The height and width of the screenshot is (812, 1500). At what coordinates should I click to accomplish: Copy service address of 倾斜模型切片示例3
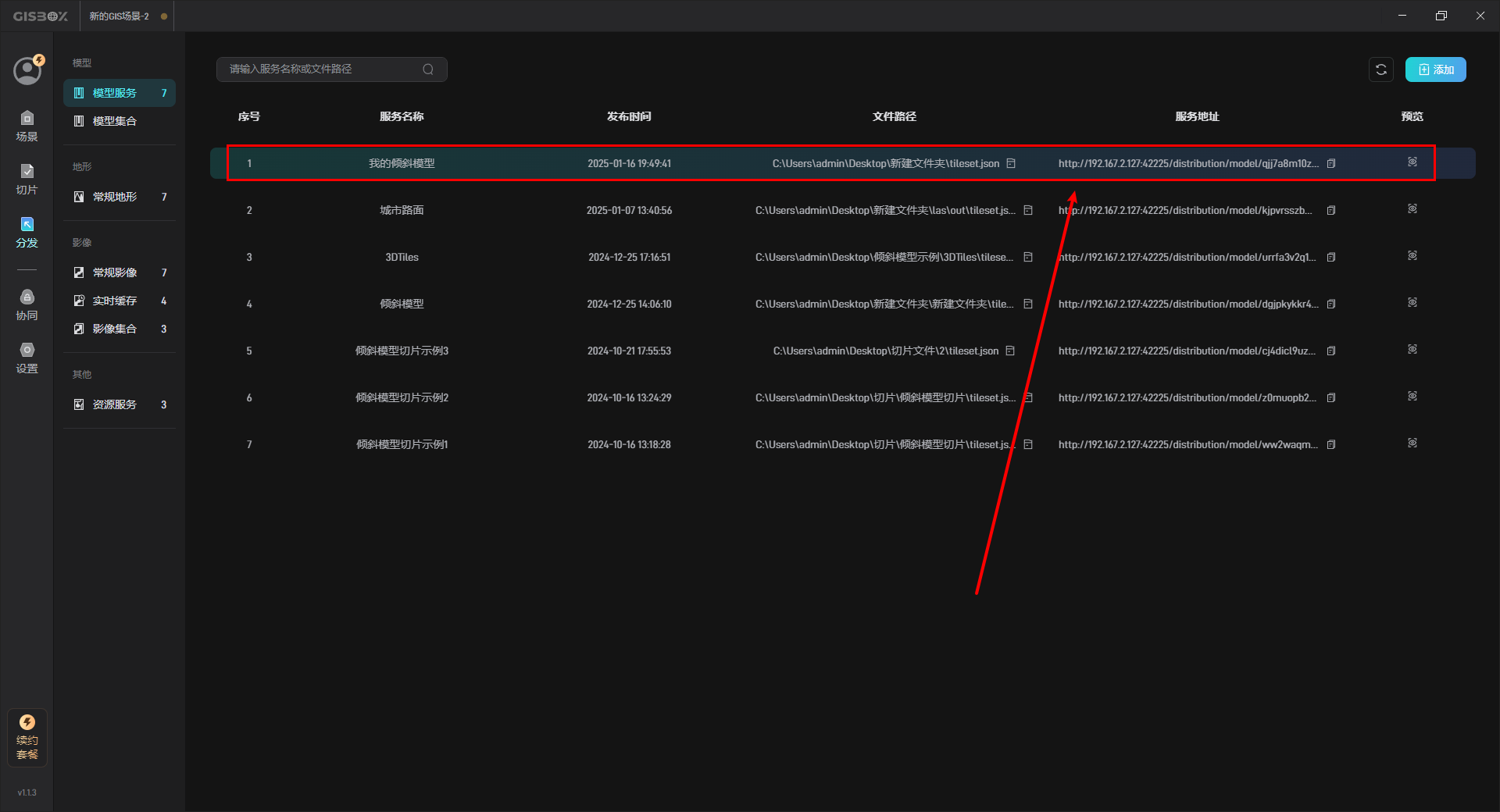click(1331, 351)
